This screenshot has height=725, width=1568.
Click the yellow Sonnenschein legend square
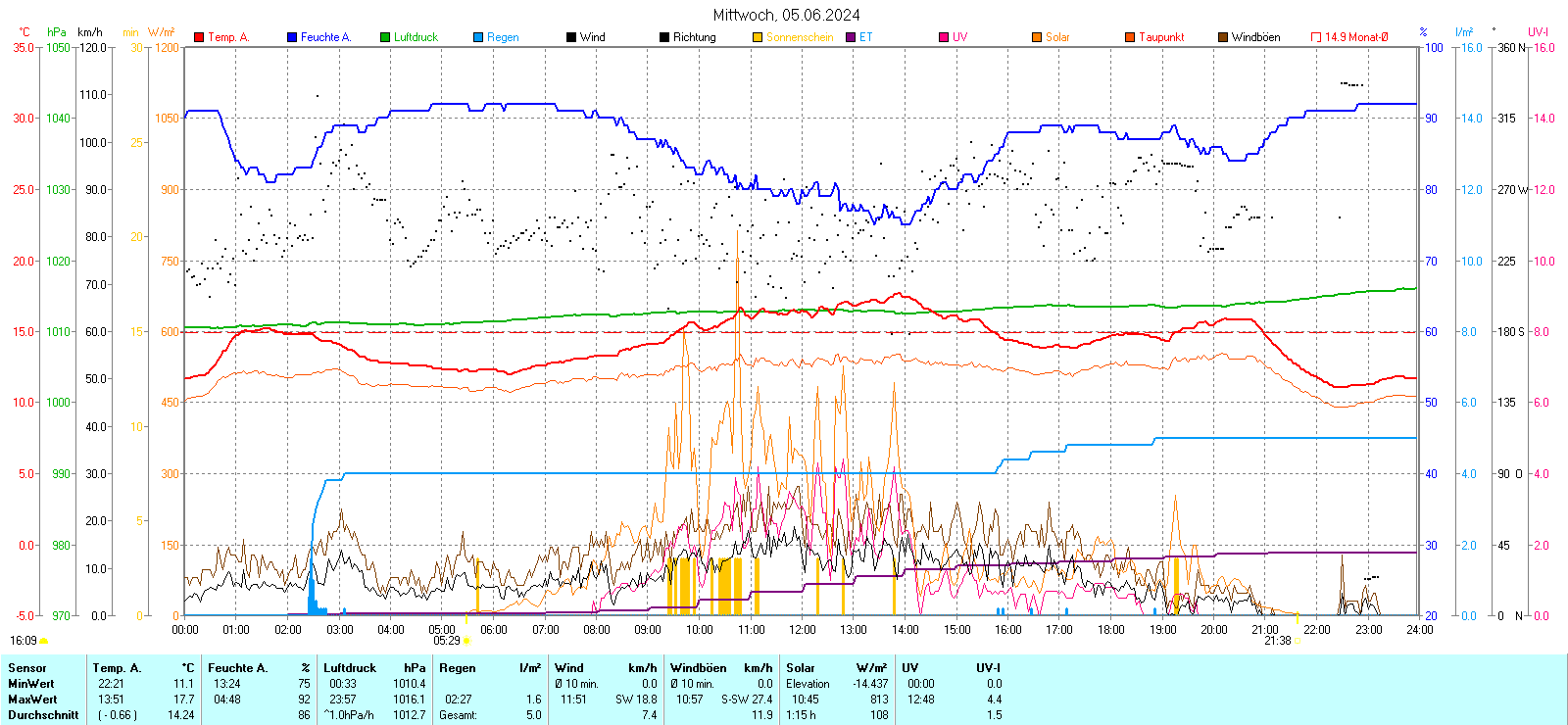[758, 37]
